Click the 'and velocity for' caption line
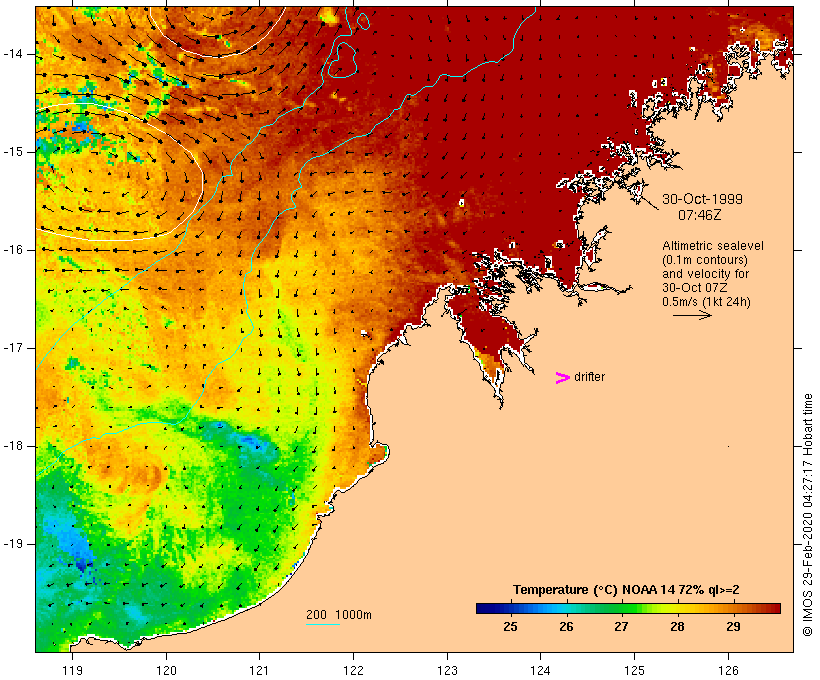 tap(705, 274)
